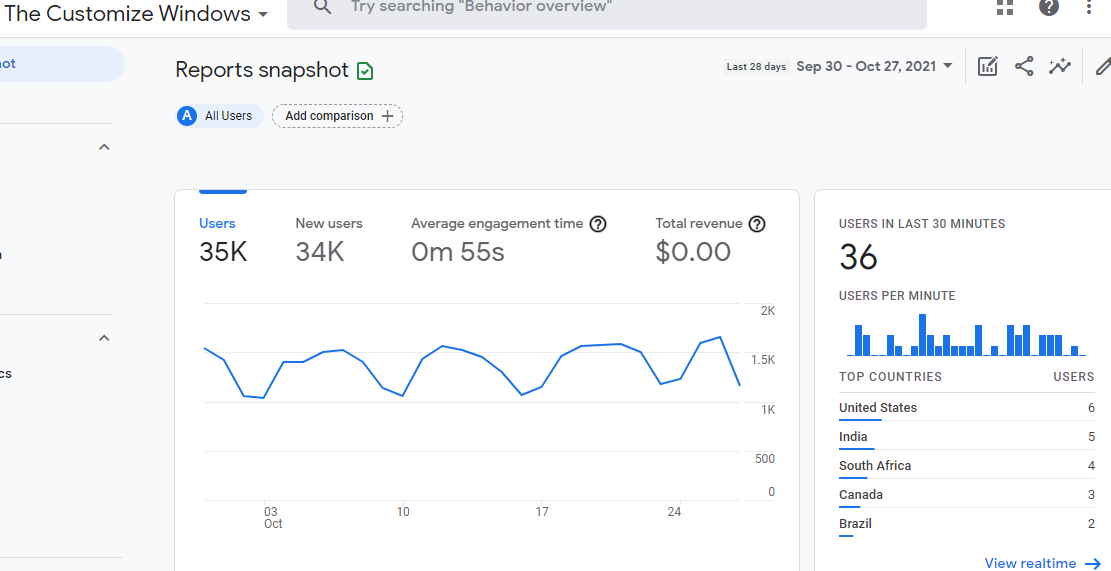Viewport: 1111px width, 571px height.
Task: Open the three-dot more options menu
Action: coord(1089,7)
